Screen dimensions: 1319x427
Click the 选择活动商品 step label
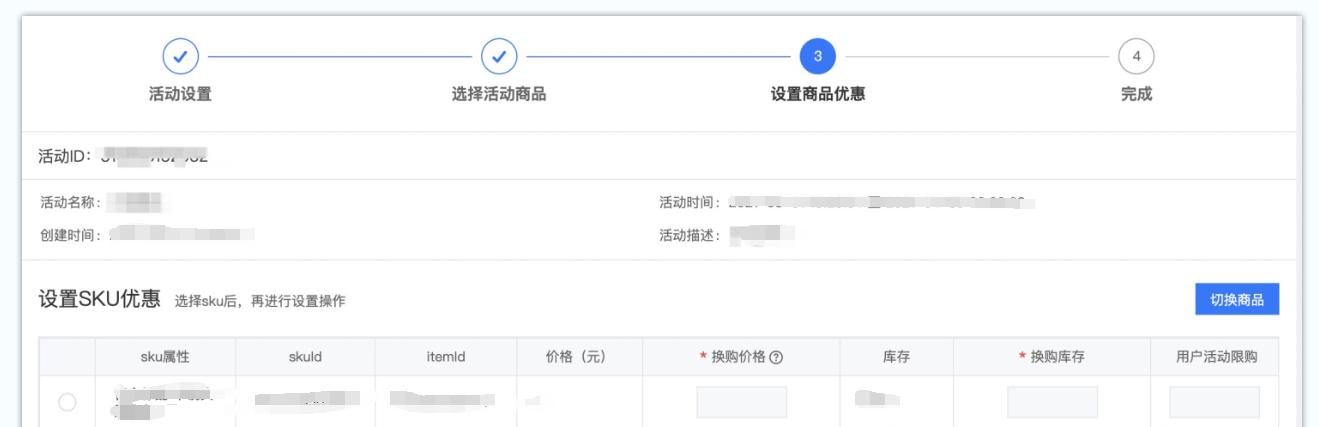point(499,95)
